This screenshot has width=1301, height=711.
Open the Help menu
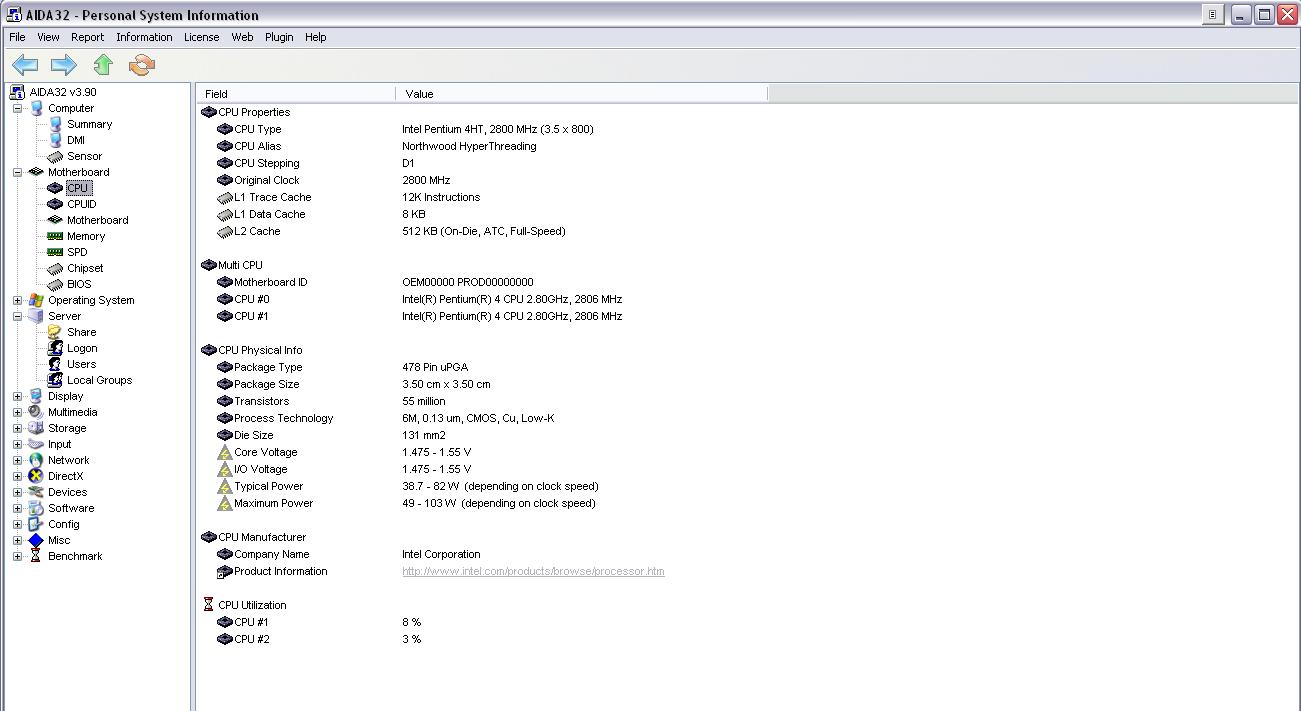coord(316,37)
